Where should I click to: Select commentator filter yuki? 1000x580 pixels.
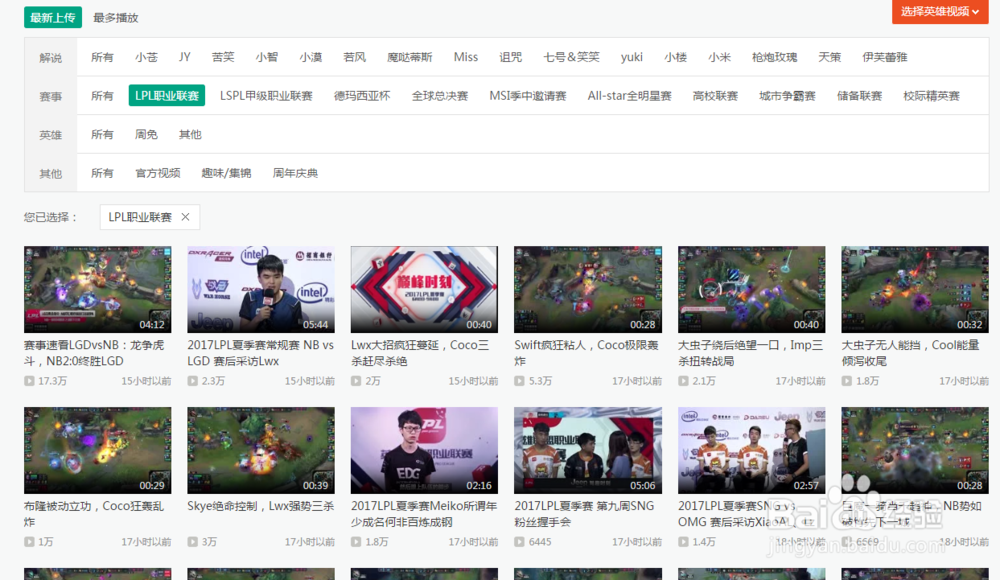click(631, 57)
